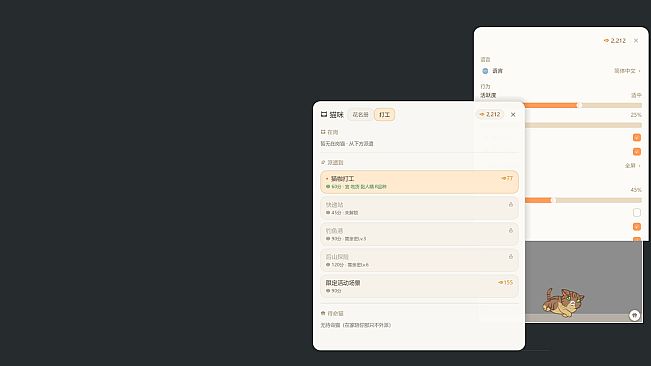Click the 无待命猫 message text
This screenshot has width=651, height=366.
point(355,325)
